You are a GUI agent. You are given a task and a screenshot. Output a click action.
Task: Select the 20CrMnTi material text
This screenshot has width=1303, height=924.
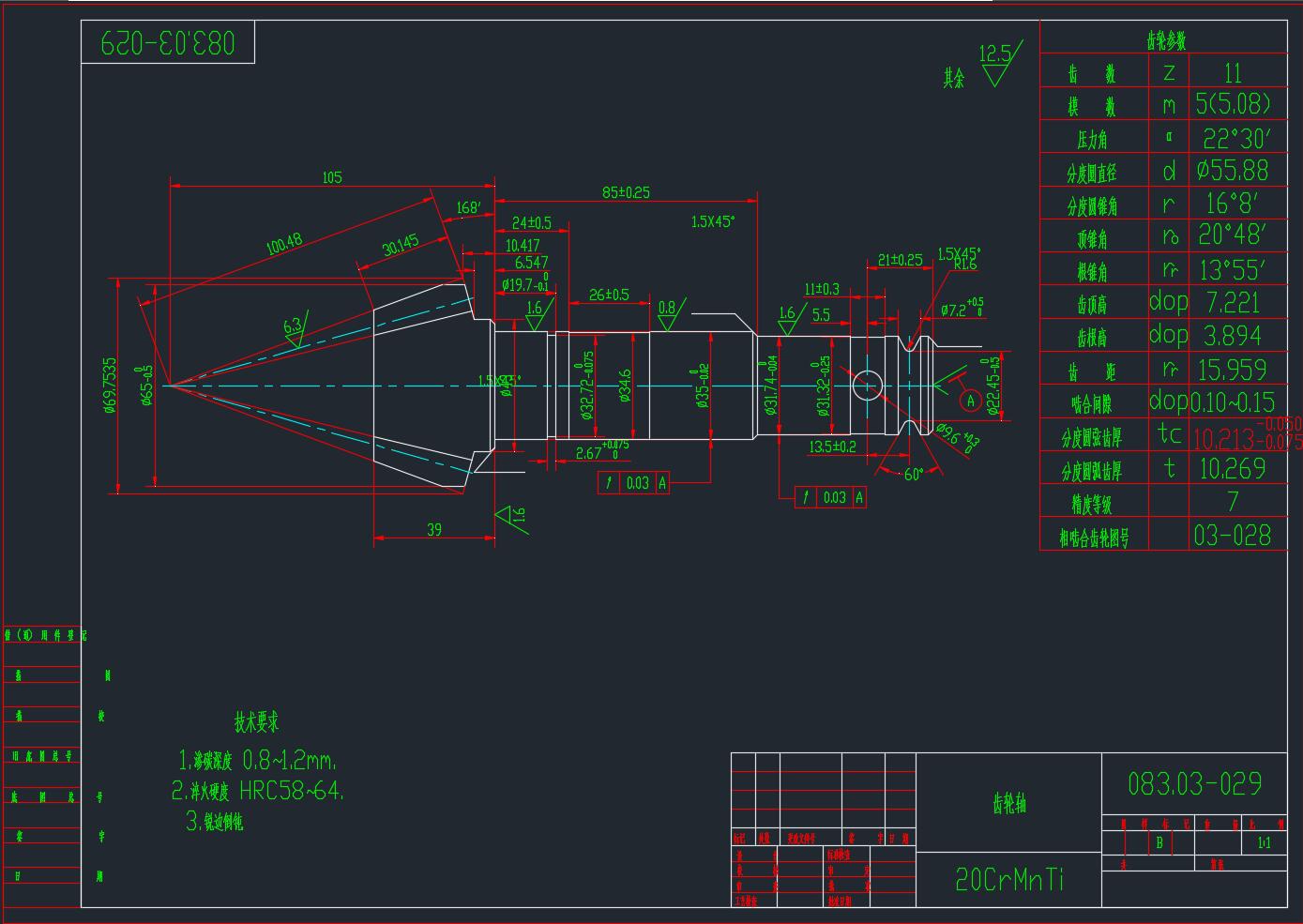point(1009,880)
